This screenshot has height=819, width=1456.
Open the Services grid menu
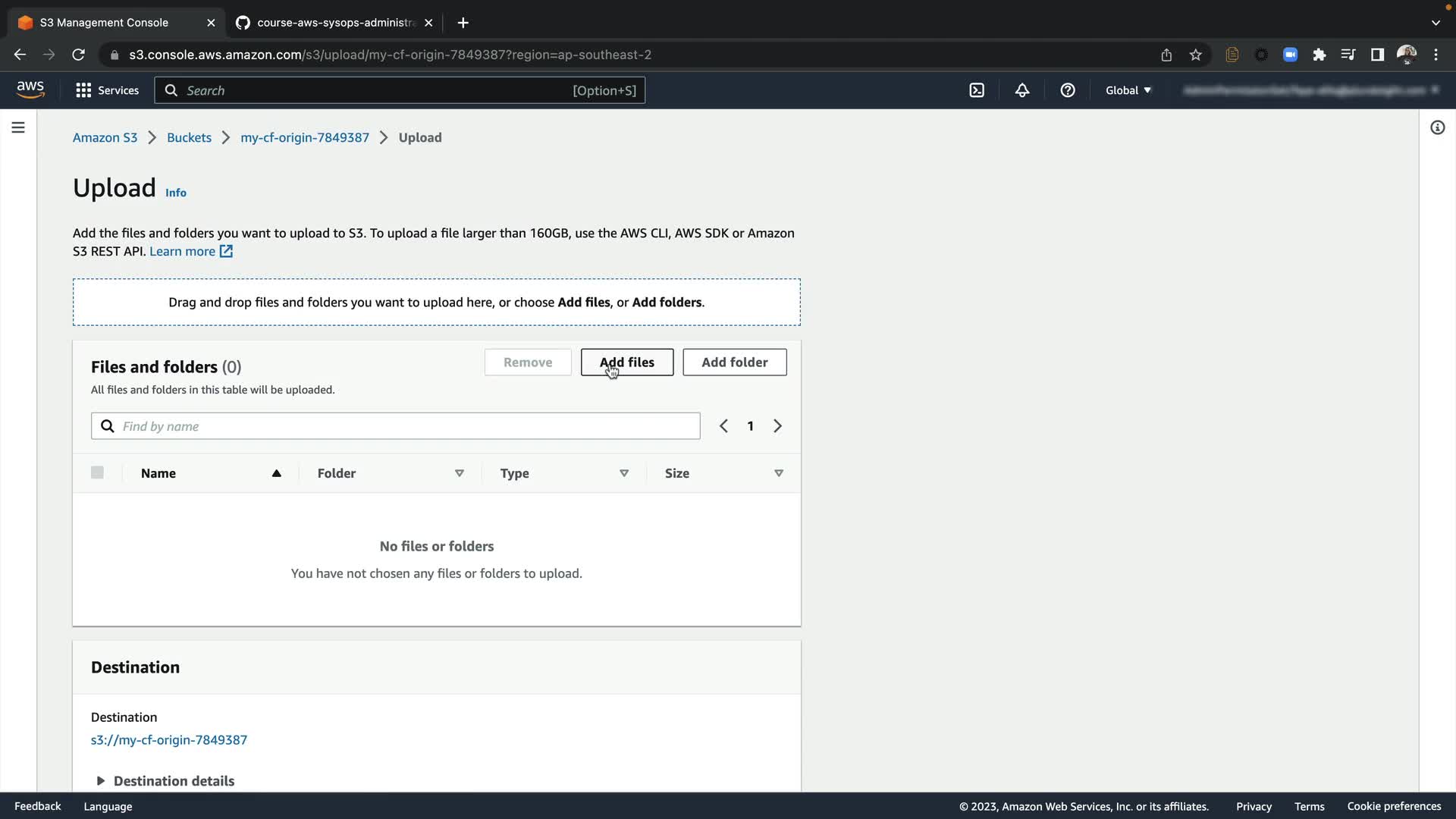[x=108, y=90]
